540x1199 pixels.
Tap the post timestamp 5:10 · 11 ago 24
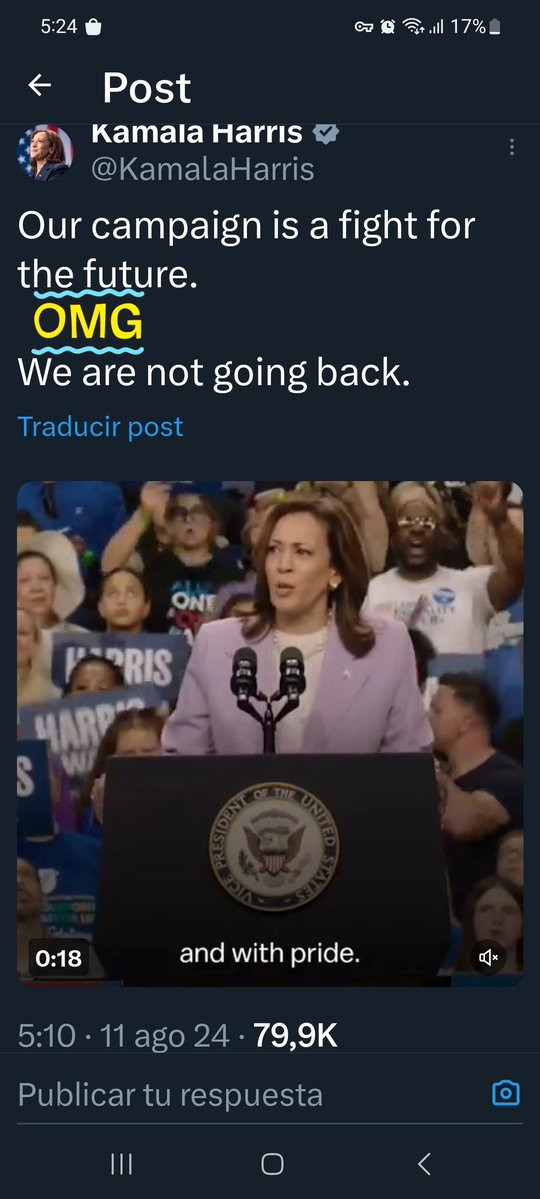pyautogui.click(x=124, y=1036)
